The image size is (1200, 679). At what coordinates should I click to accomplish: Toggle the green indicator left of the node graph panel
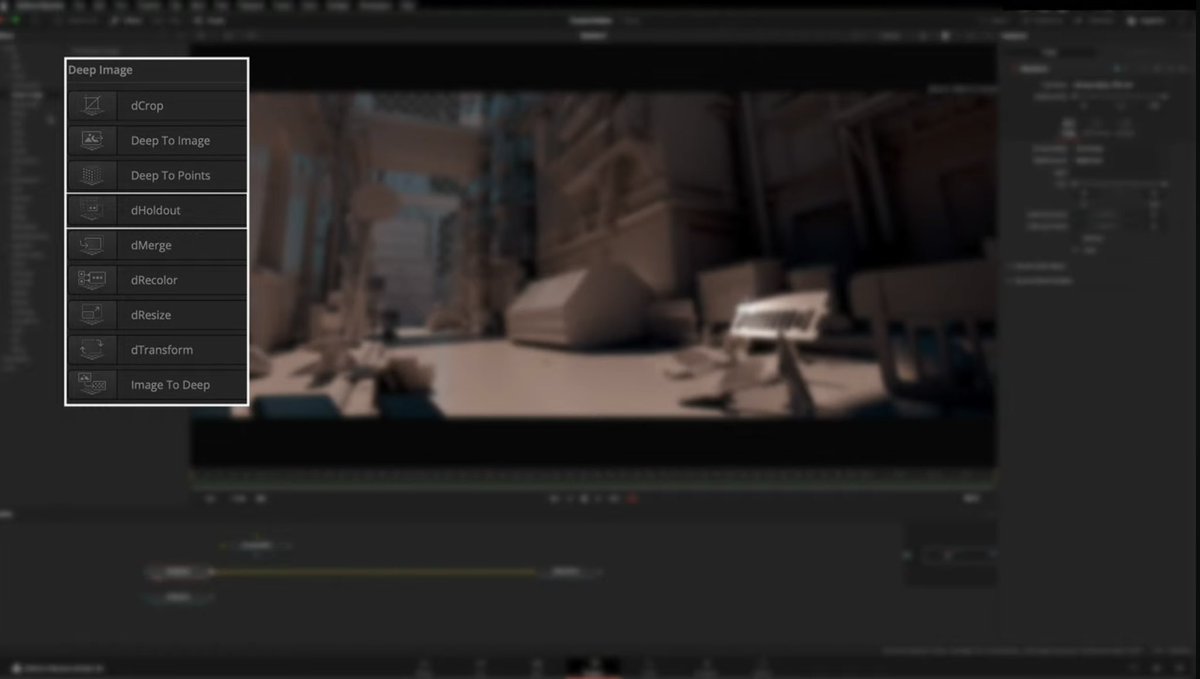pyautogui.click(x=905, y=554)
